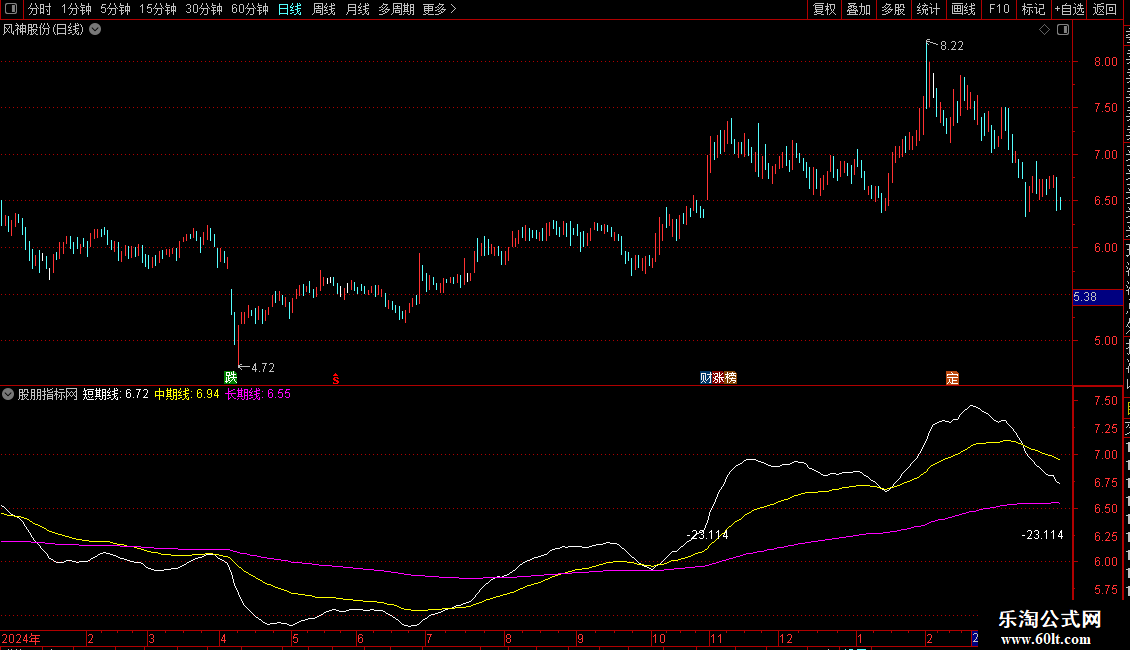
Task: Click the diamond icon above the chart
Action: point(1044,30)
